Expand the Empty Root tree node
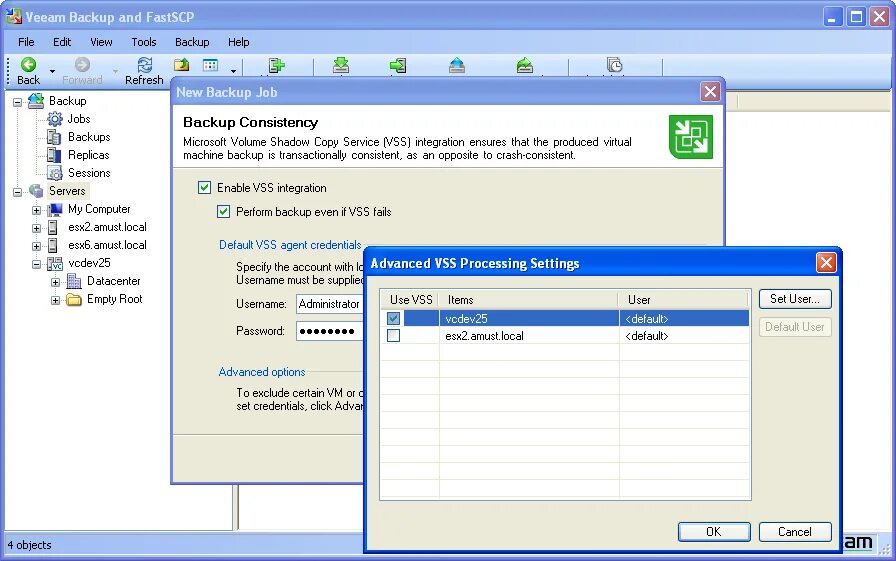Viewport: 896px width, 561px height. click(x=55, y=300)
